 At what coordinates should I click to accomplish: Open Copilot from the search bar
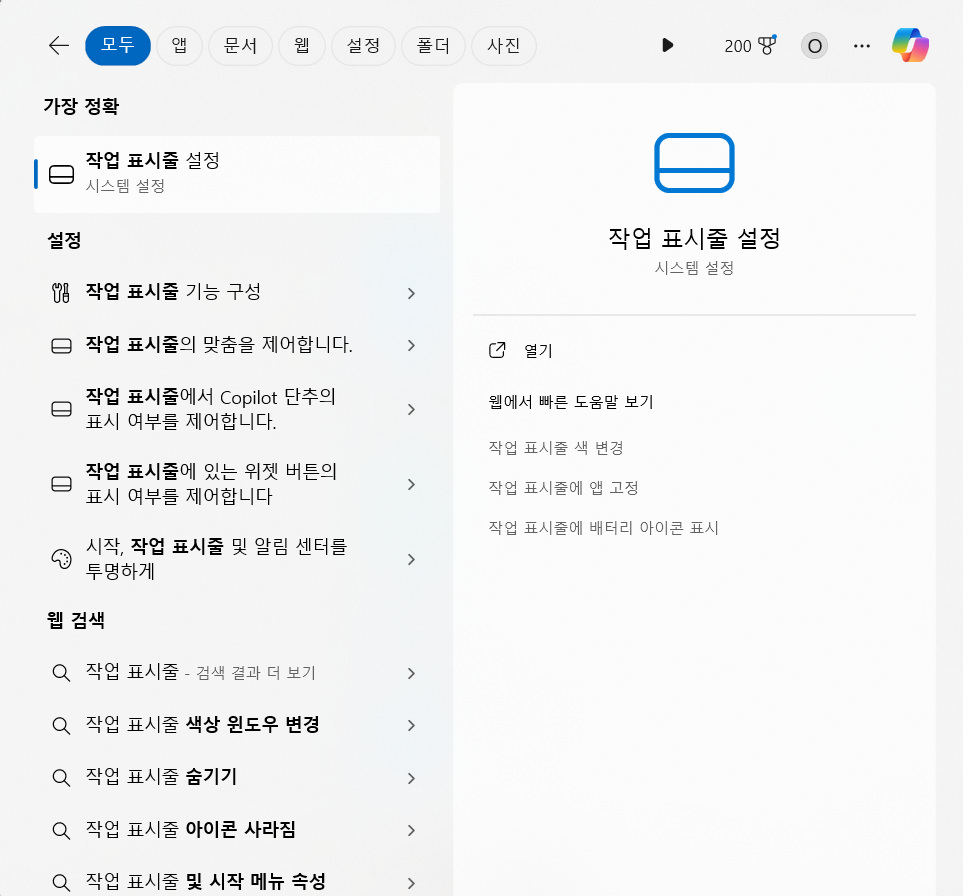click(x=911, y=45)
